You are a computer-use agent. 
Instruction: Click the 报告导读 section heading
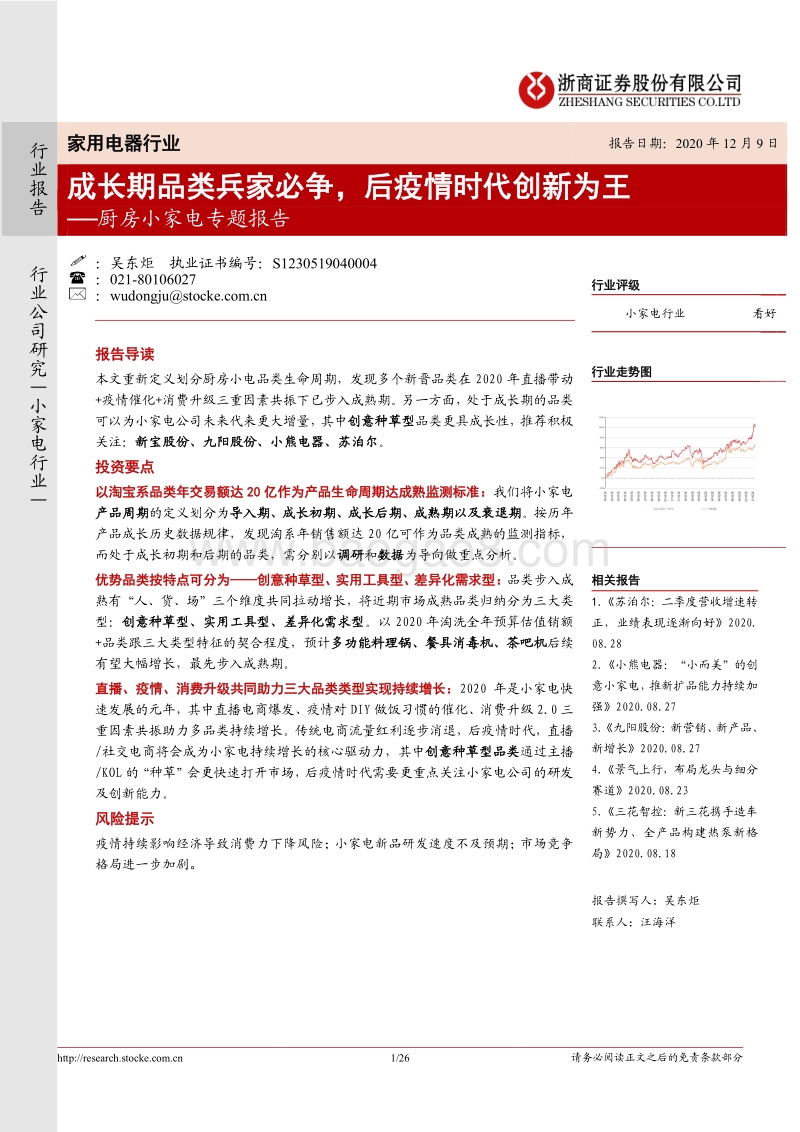[125, 354]
